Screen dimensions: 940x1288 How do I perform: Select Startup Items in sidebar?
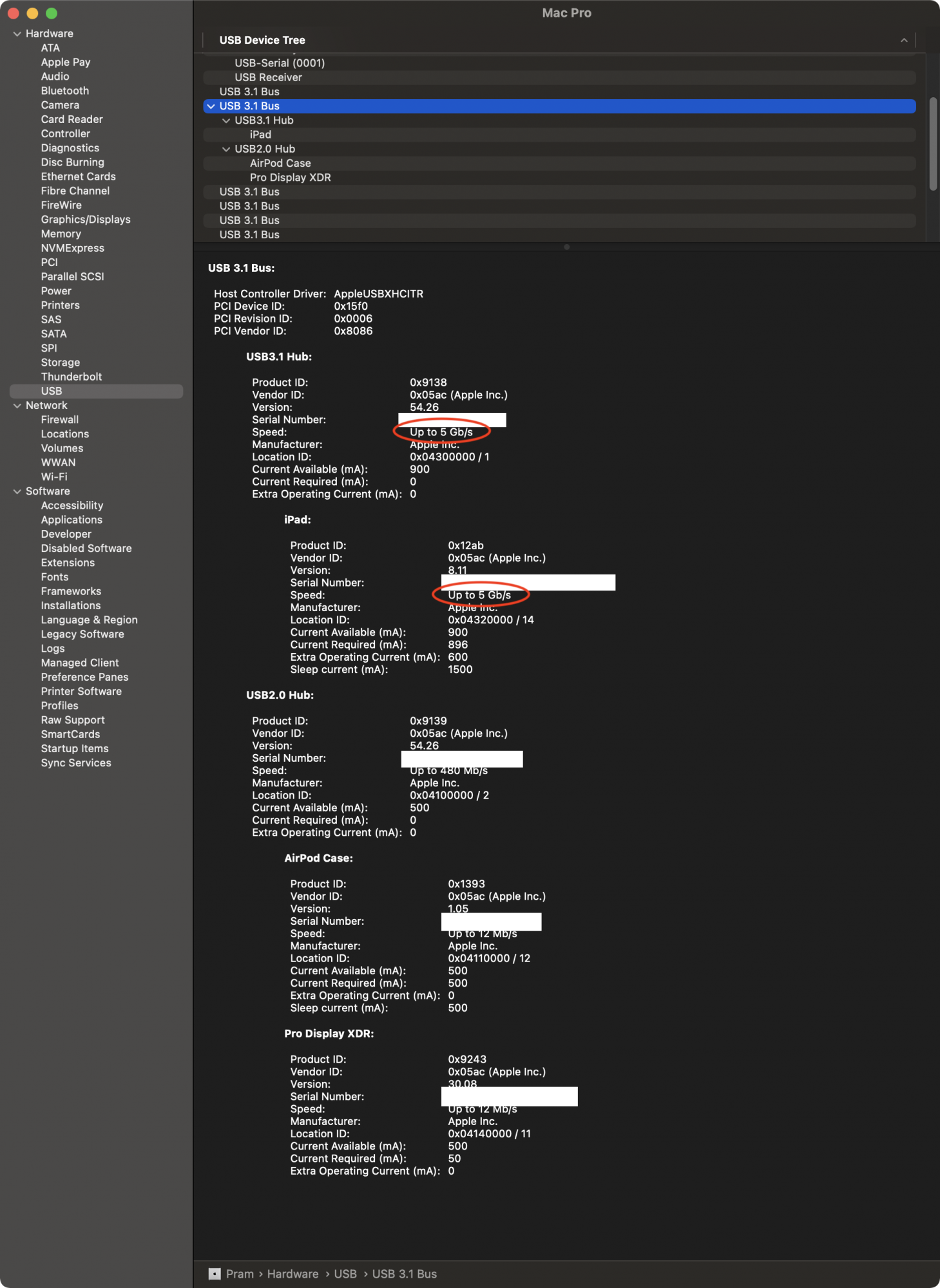point(75,749)
